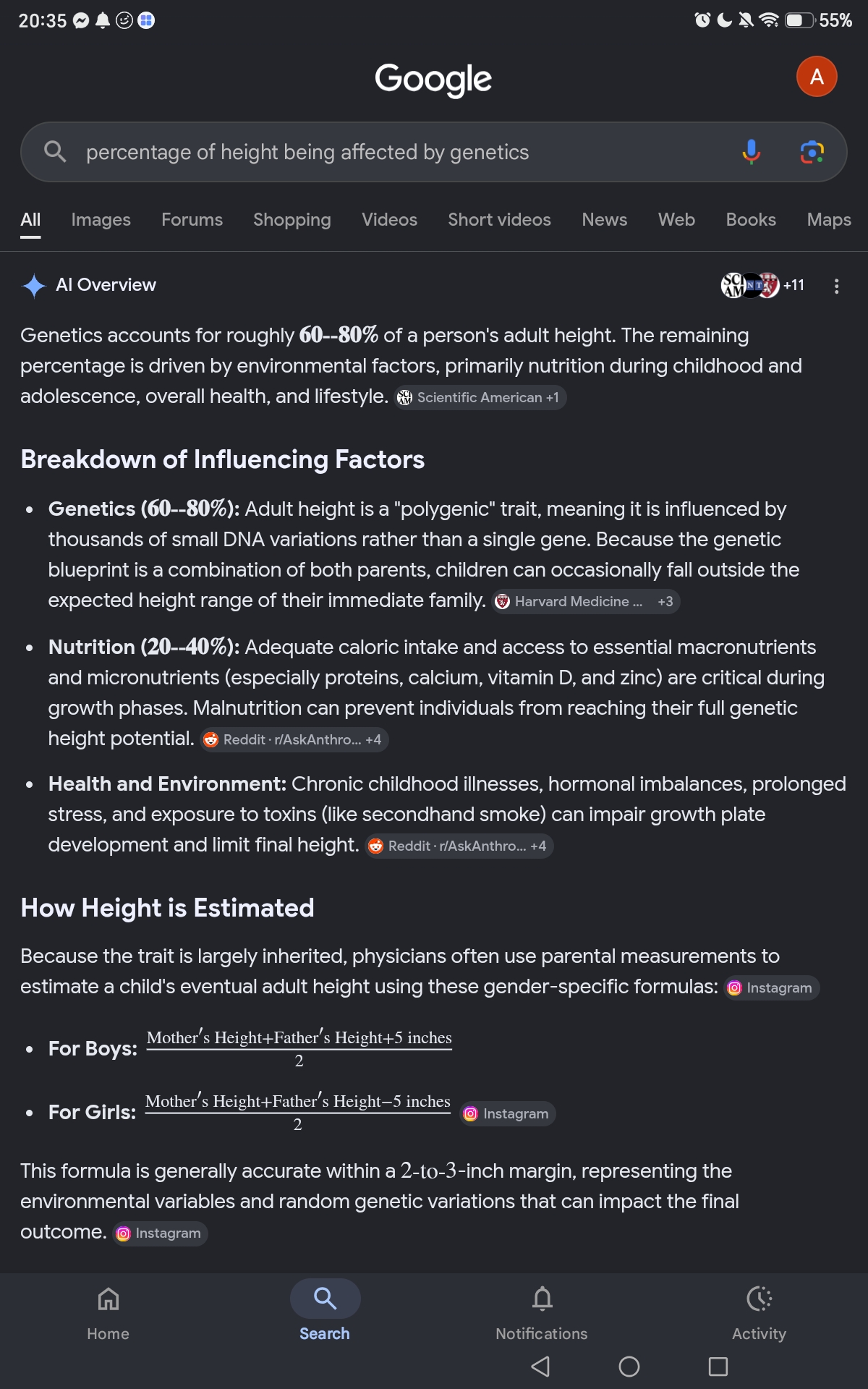The image size is (868, 1389).
Task: Tap the voice search microphone icon
Action: tap(751, 152)
